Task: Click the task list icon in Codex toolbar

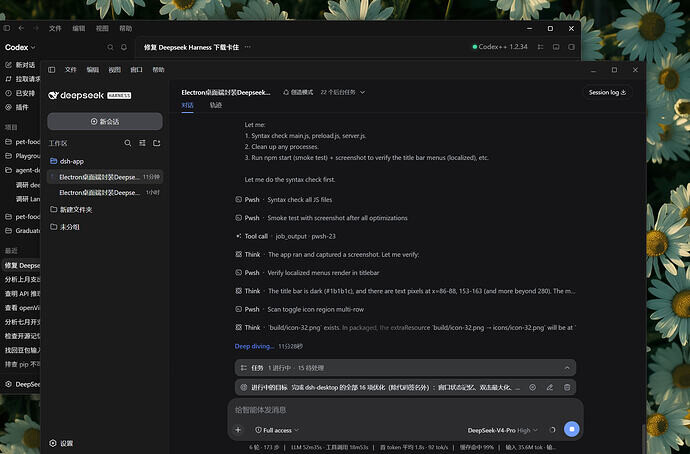Action: [540, 47]
